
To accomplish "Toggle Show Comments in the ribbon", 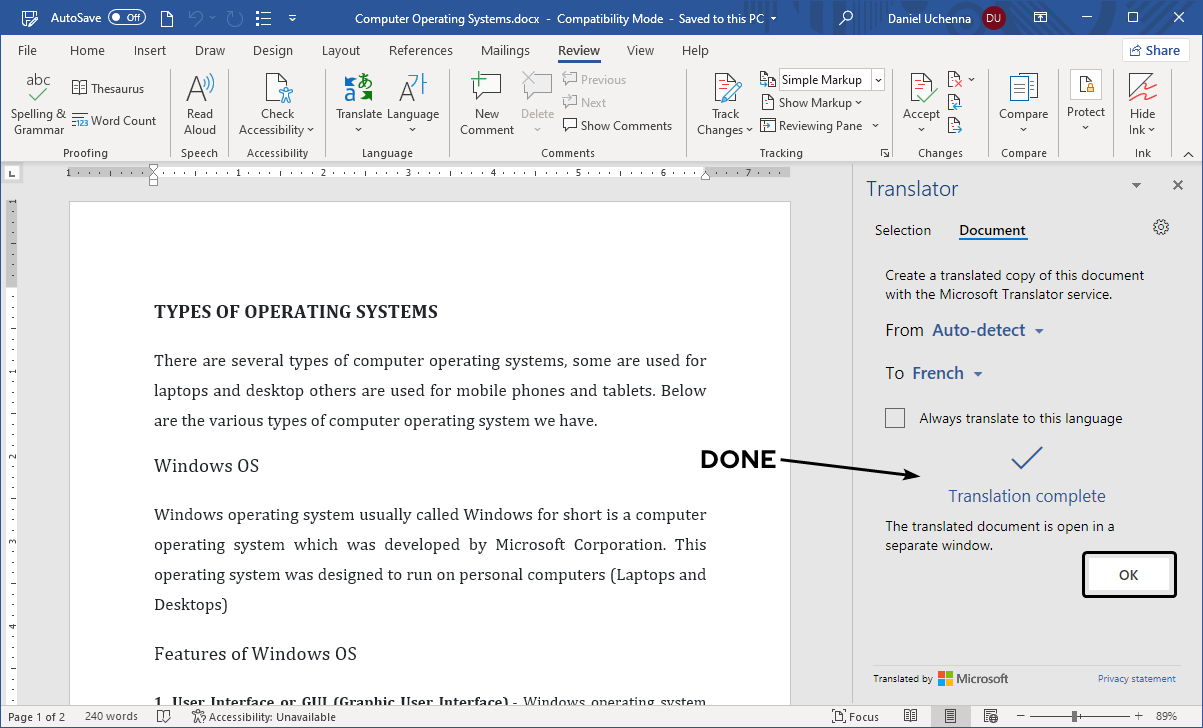I will (x=617, y=125).
